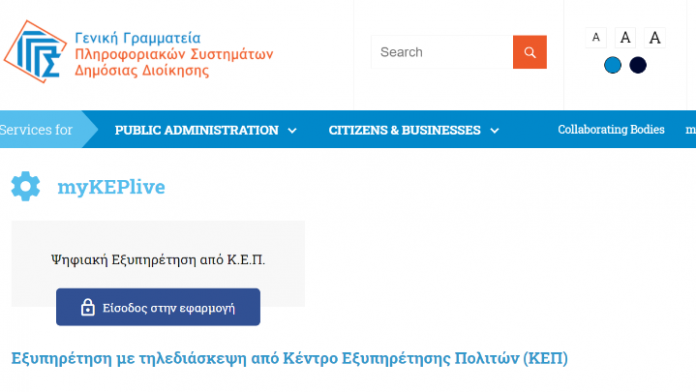Click the orange search magnifier button
696x392 pixels.
pos(530,52)
